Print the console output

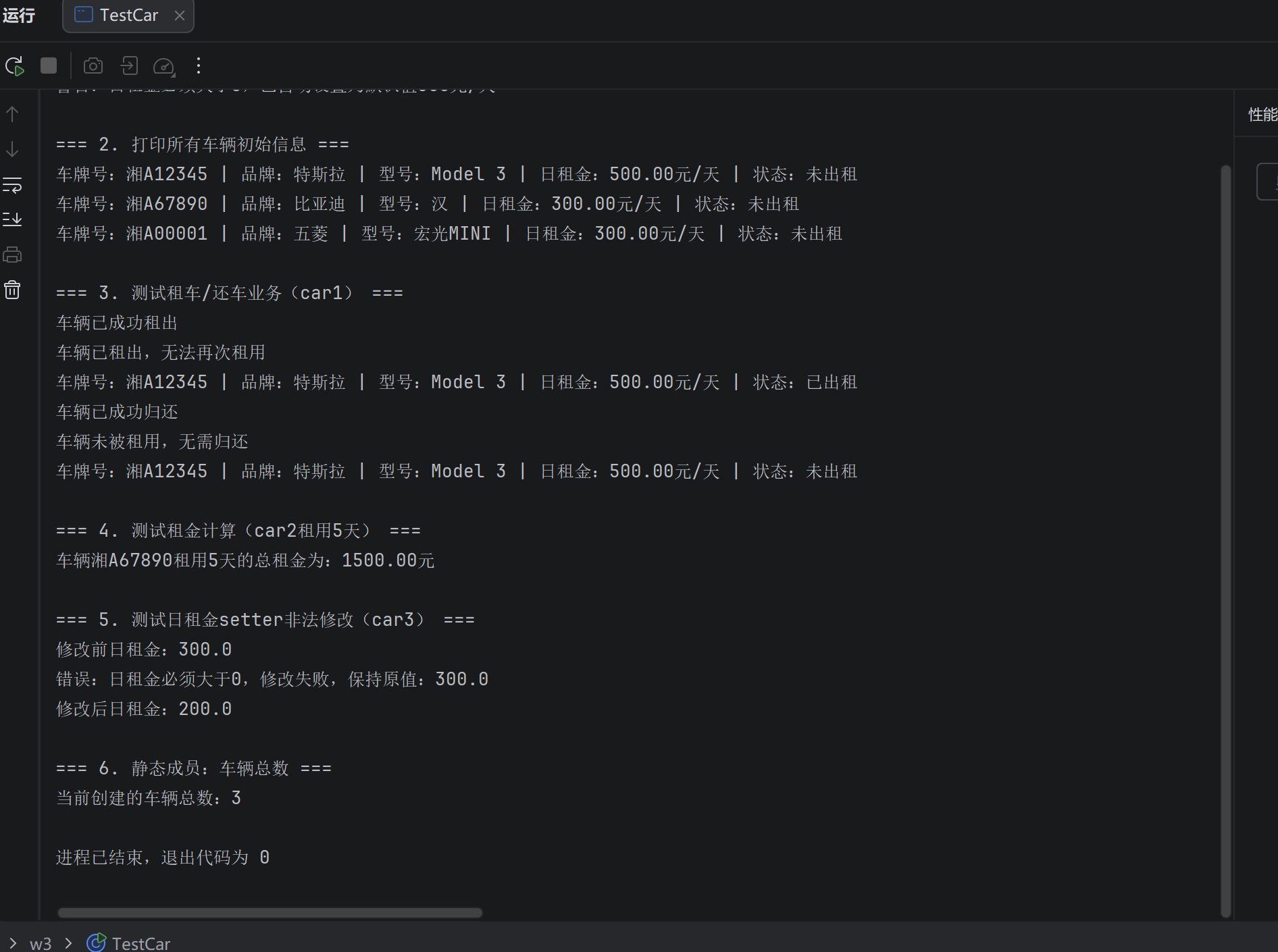click(13, 255)
